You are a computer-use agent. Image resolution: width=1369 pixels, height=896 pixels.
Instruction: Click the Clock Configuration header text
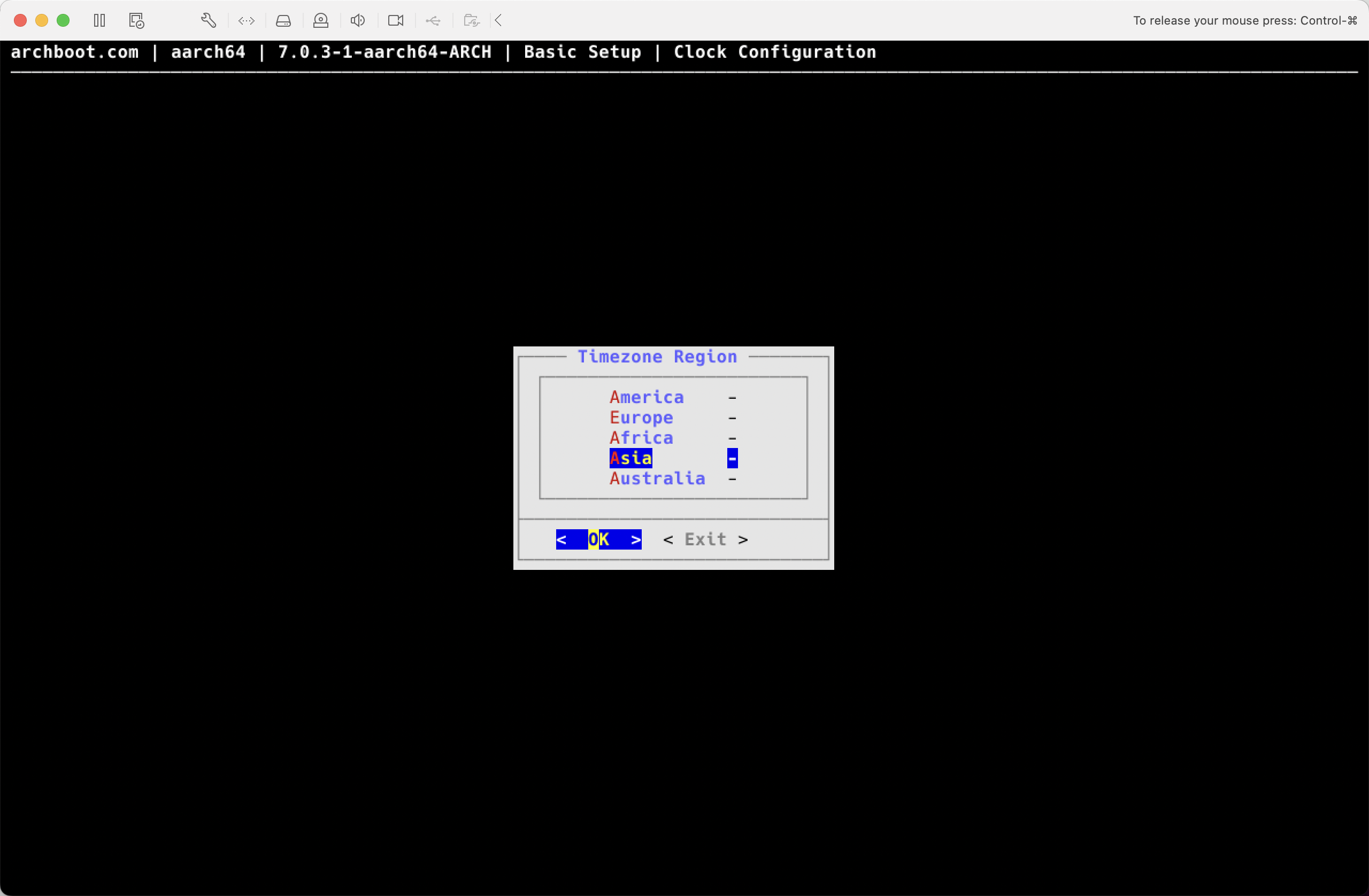point(775,52)
